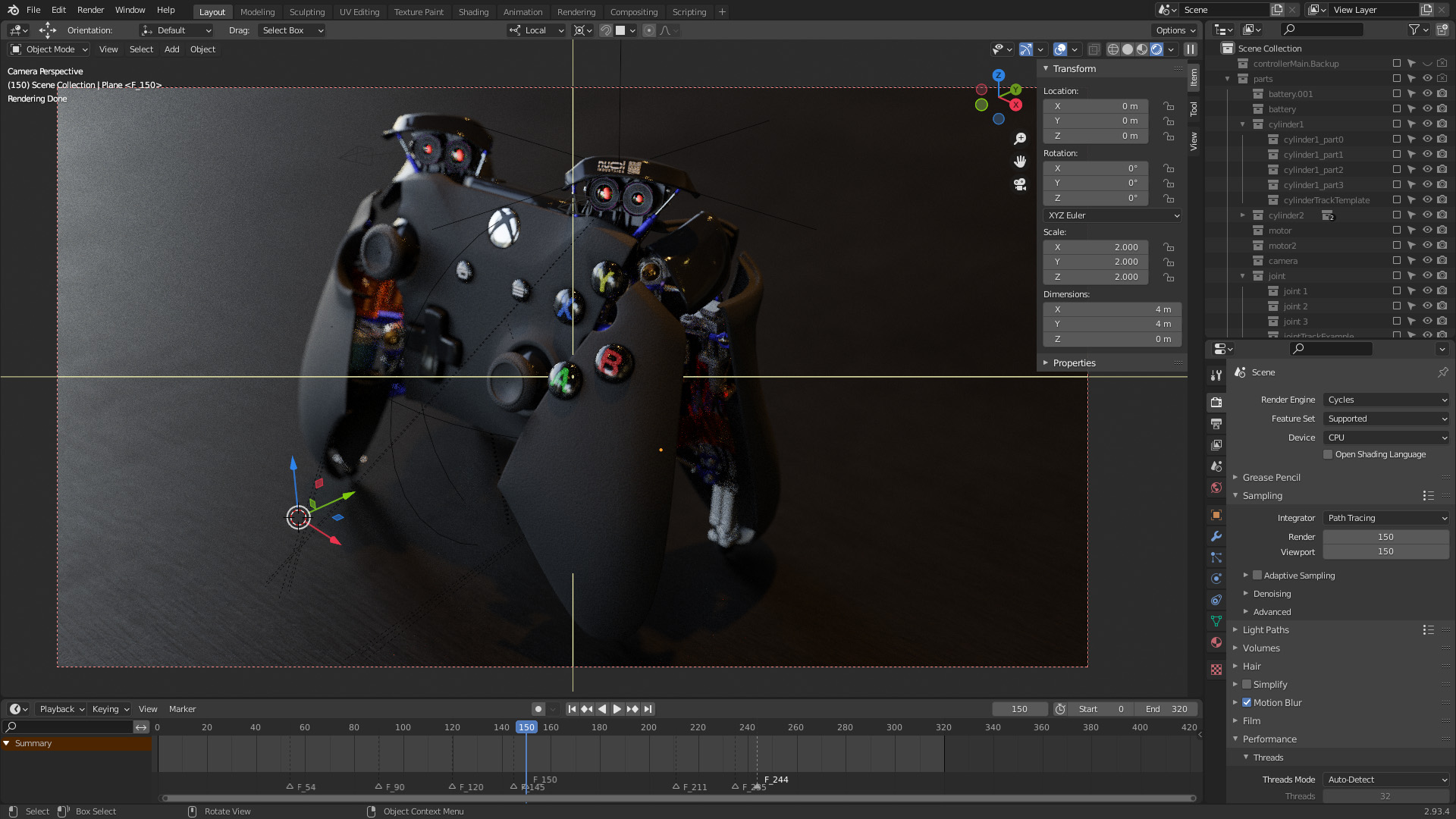The image size is (1456, 819).
Task: Open sampling presets next to Sampling
Action: click(x=1428, y=496)
